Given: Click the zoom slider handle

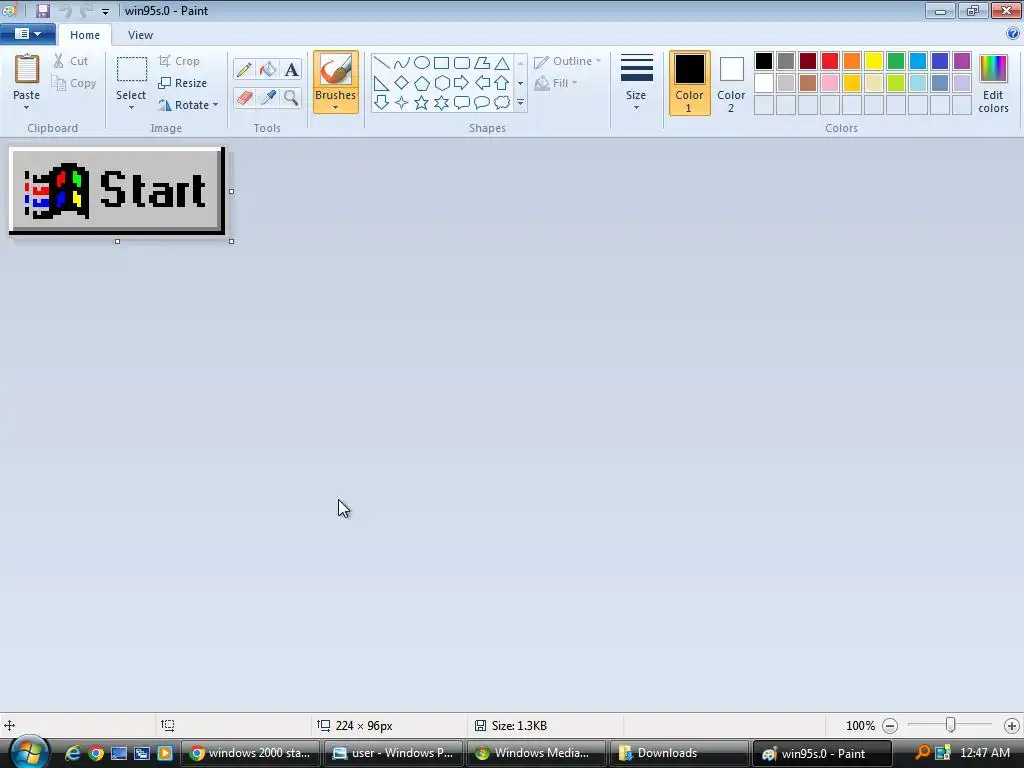Looking at the screenshot, I should [x=951, y=725].
